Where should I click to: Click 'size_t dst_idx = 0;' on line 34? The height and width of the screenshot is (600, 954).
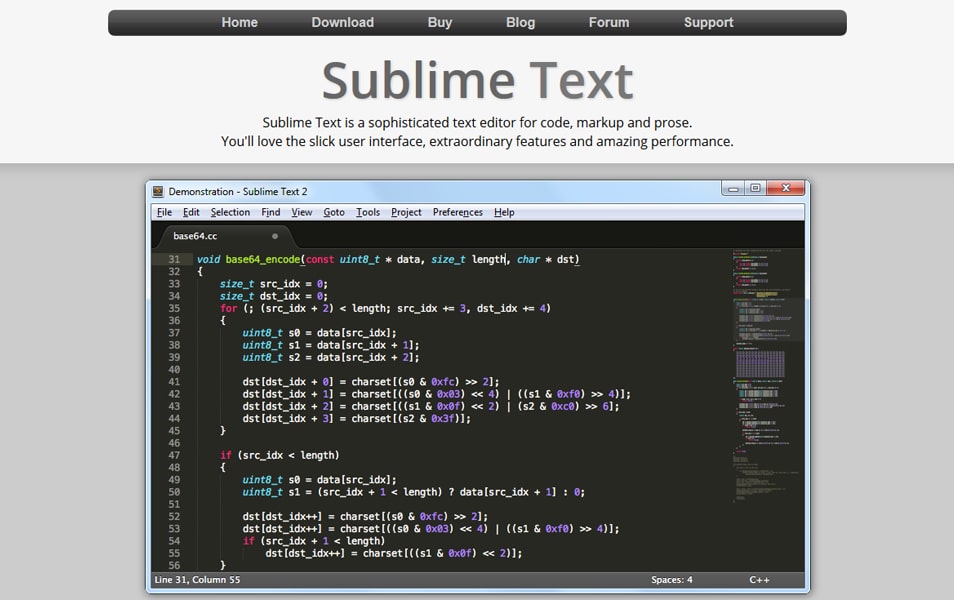pyautogui.click(x=274, y=296)
